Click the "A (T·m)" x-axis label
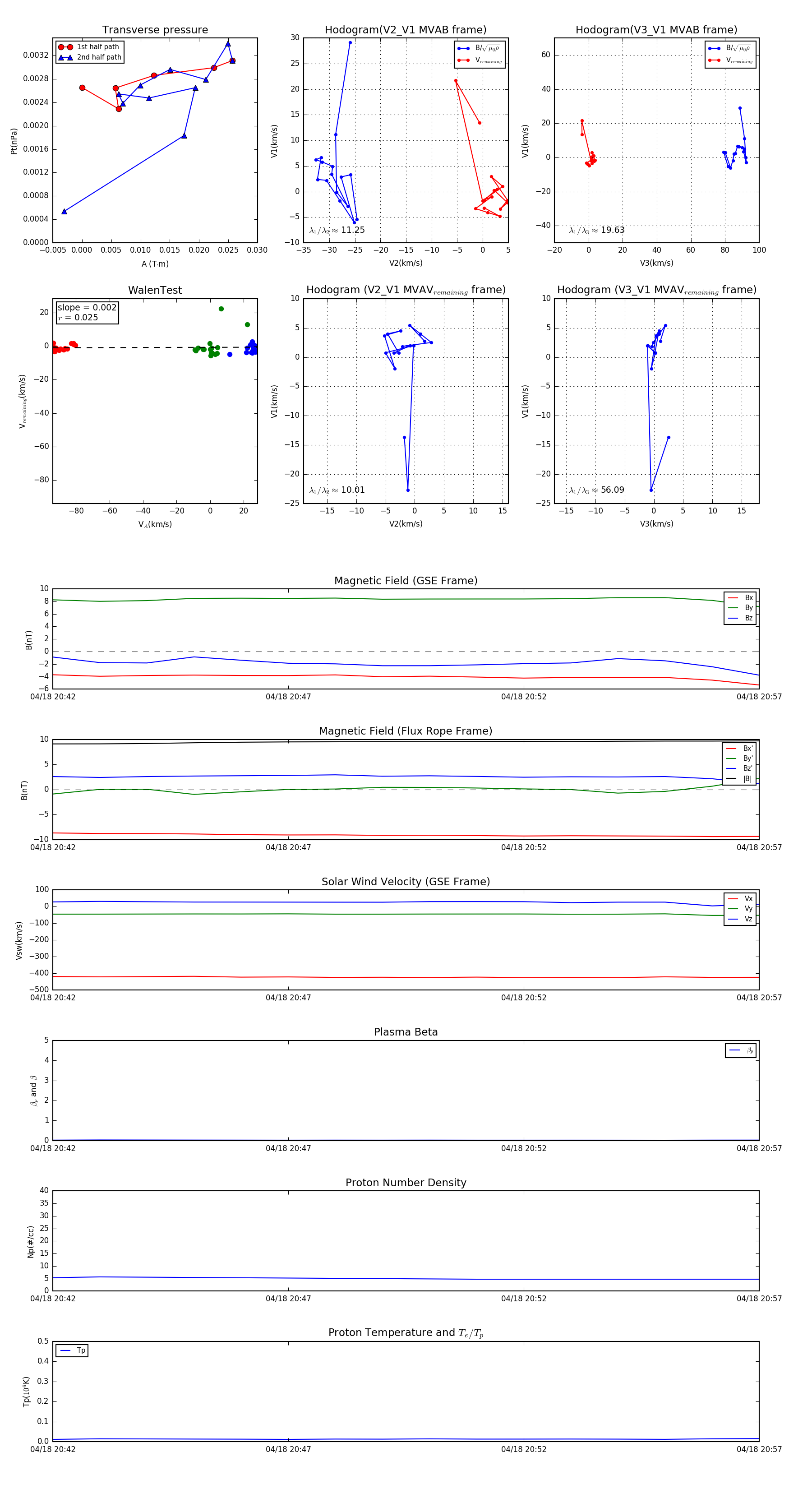 click(155, 264)
